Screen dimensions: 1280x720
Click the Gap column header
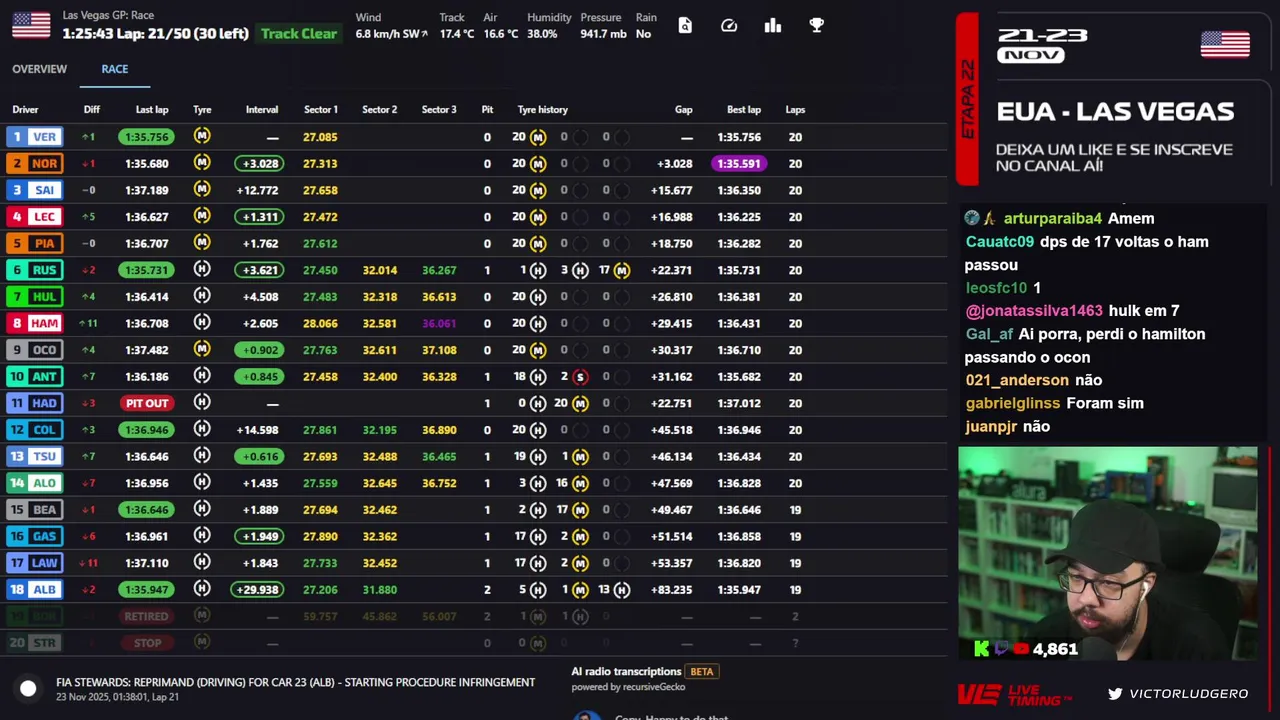point(684,110)
